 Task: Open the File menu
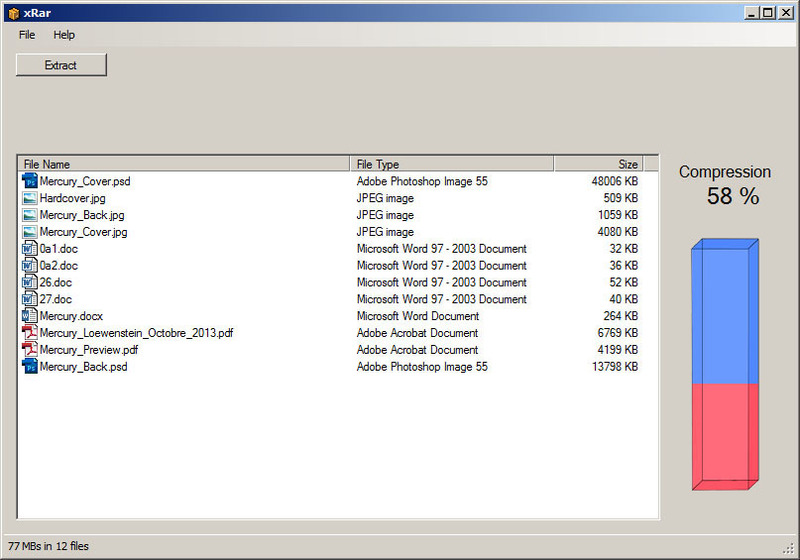point(27,35)
